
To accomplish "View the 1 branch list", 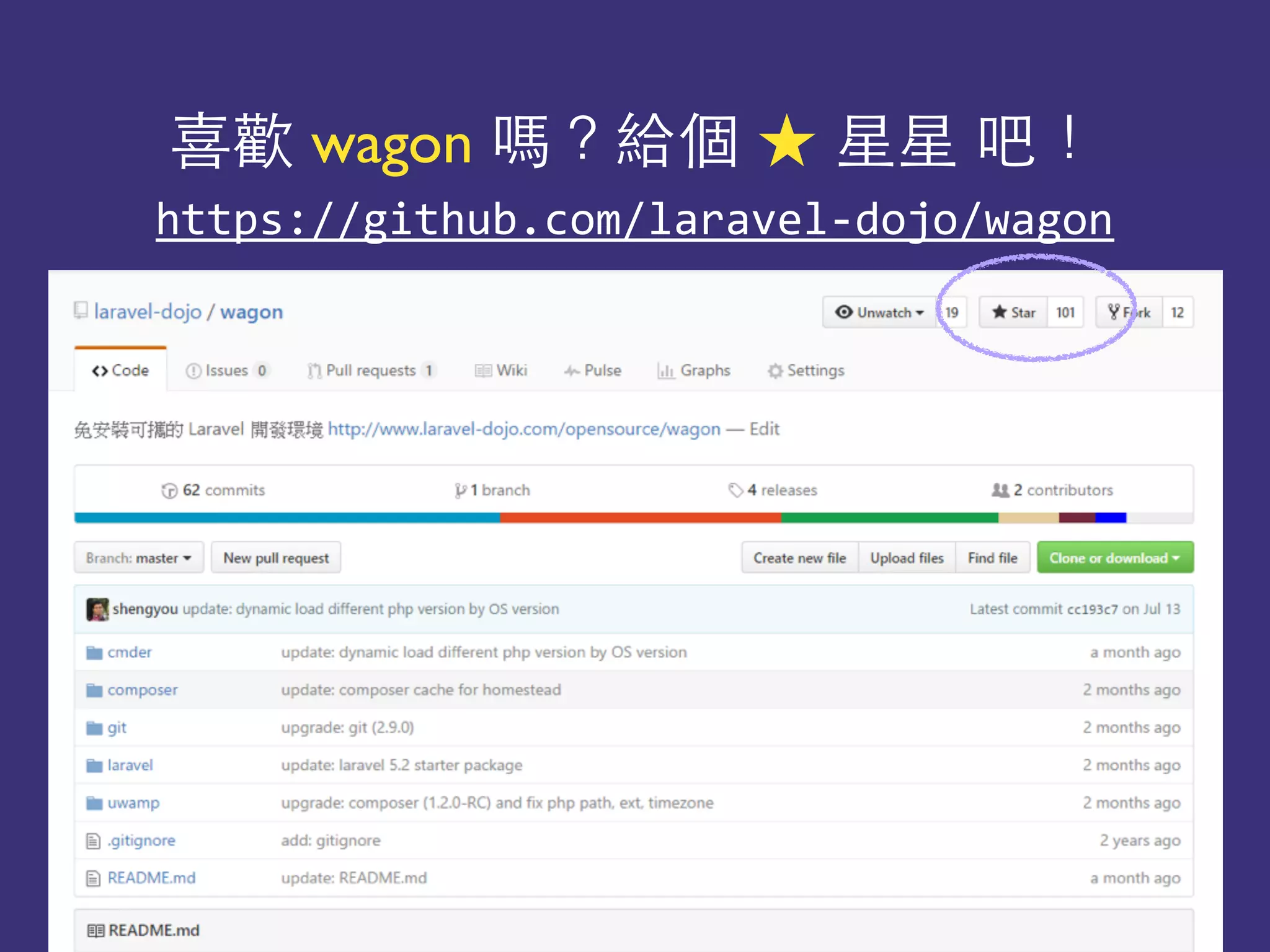I will coord(492,490).
